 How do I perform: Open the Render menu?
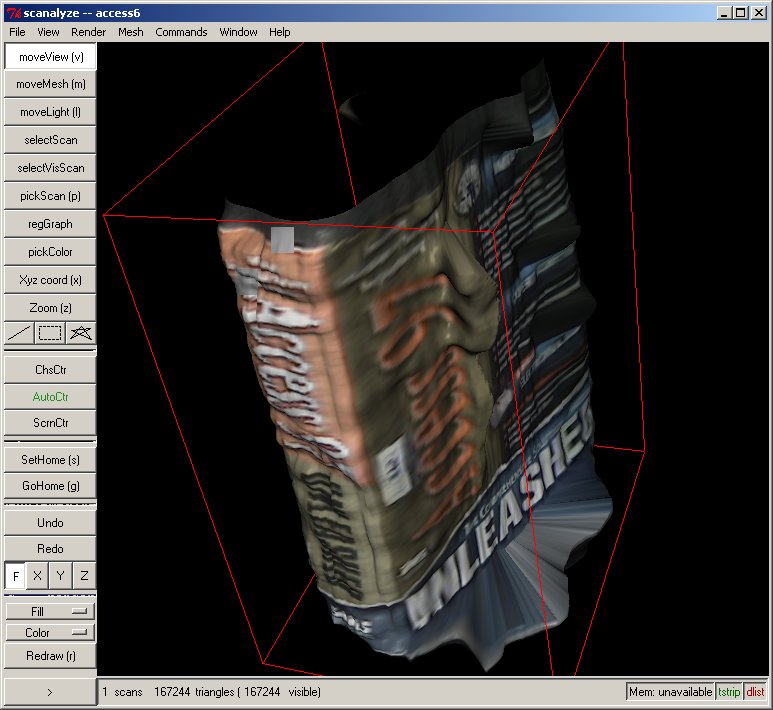[88, 32]
